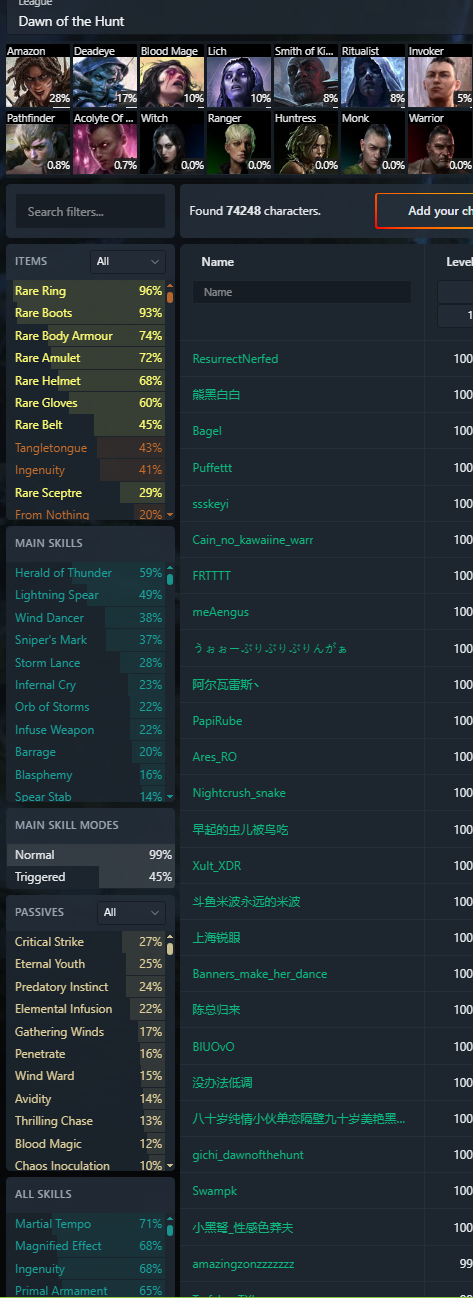Pick the Ritualist class portrait
The width and height of the screenshot is (473, 1298).
click(373, 76)
